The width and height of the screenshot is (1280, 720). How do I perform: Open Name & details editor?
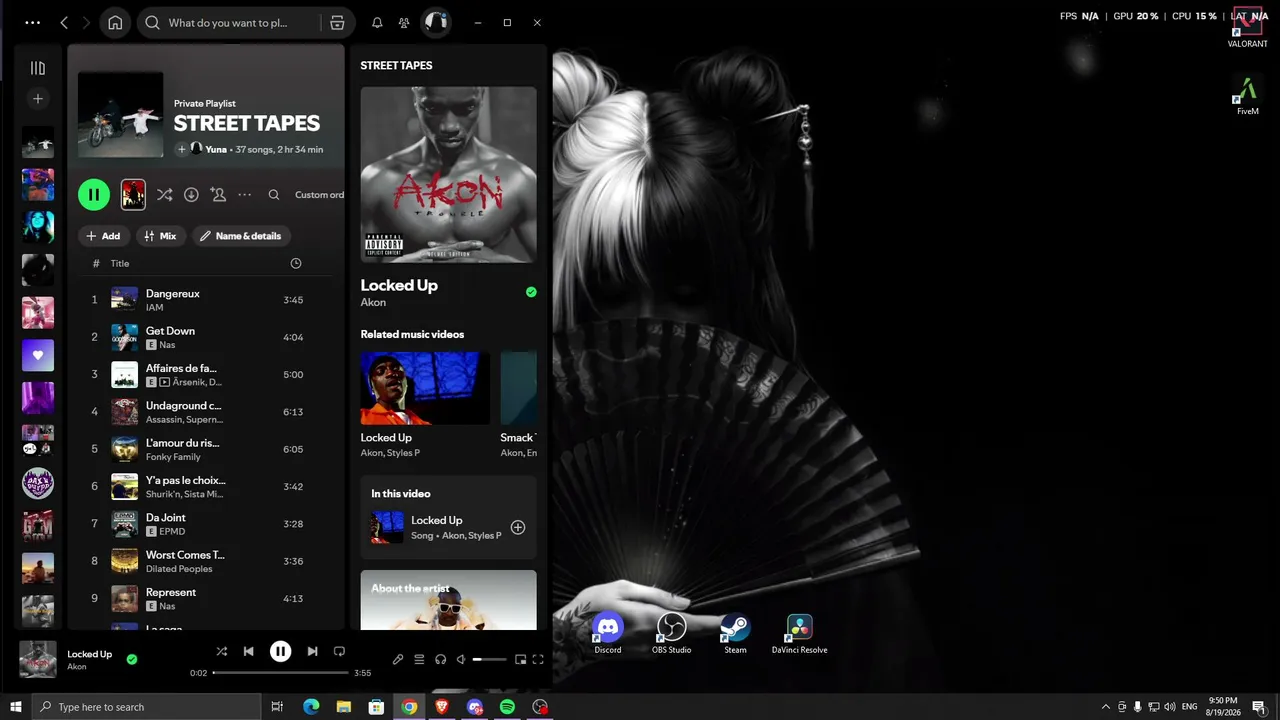point(241,236)
